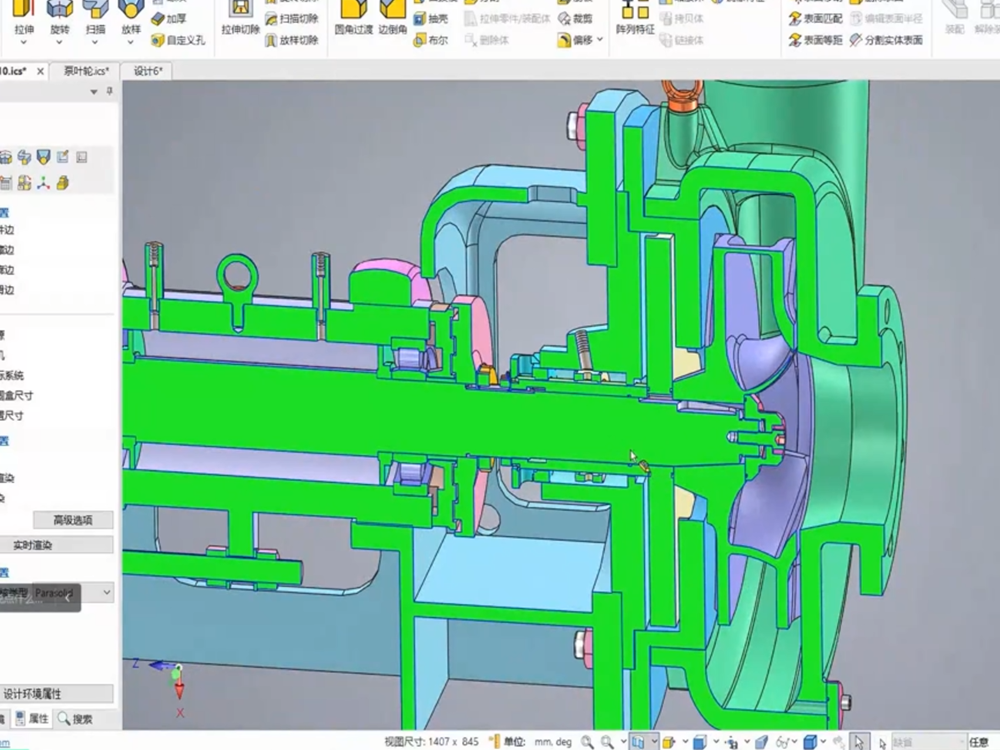Open the Parasolid kernel type dropdown
The width and height of the screenshot is (1000, 750).
pos(107,593)
